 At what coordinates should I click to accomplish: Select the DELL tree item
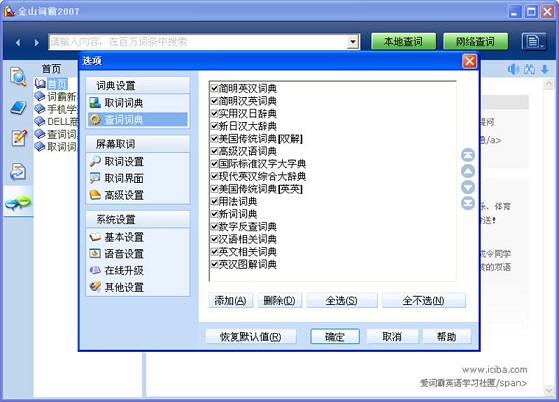(56, 122)
